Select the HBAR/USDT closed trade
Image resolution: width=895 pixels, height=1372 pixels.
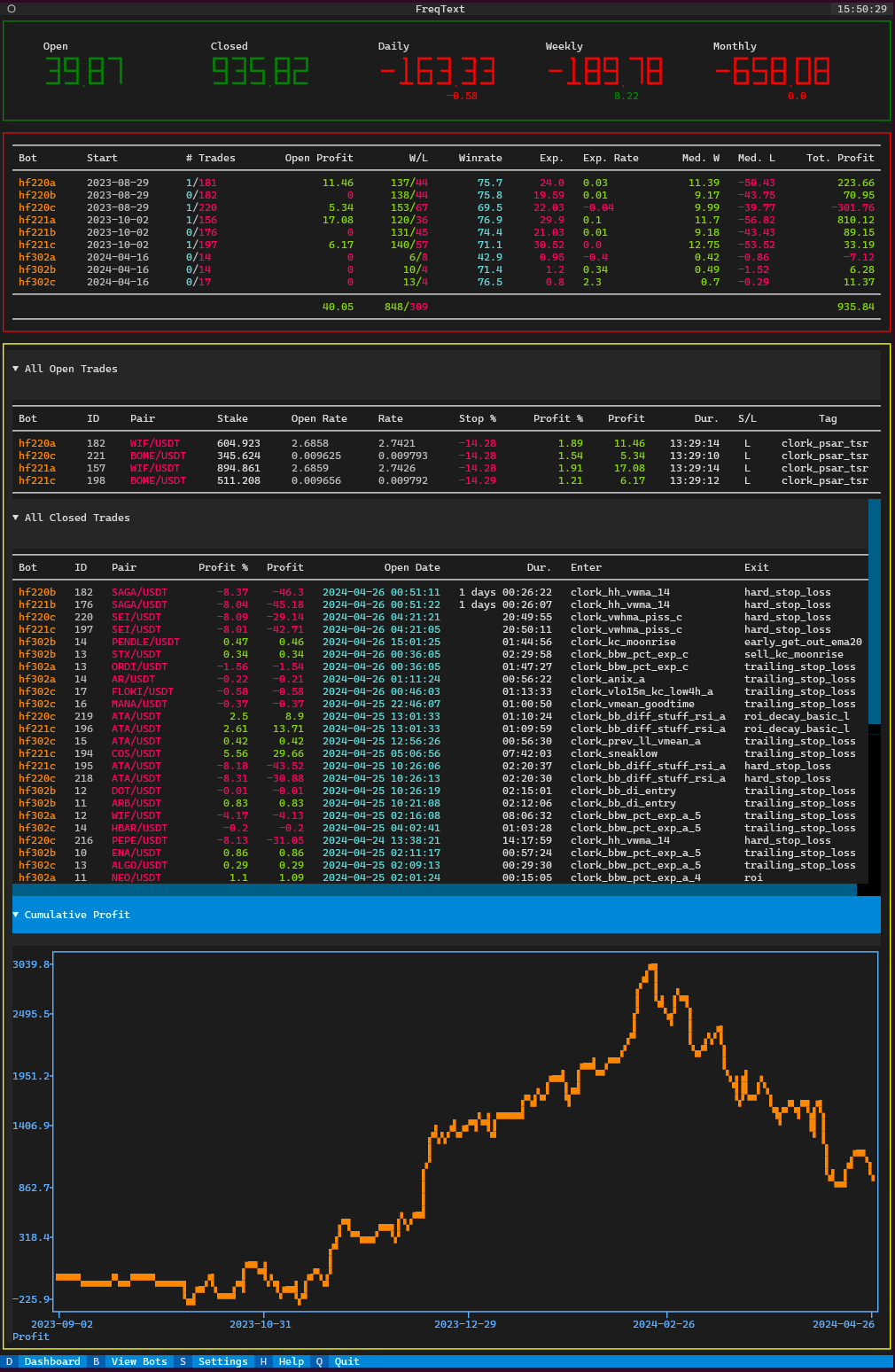click(x=440, y=828)
